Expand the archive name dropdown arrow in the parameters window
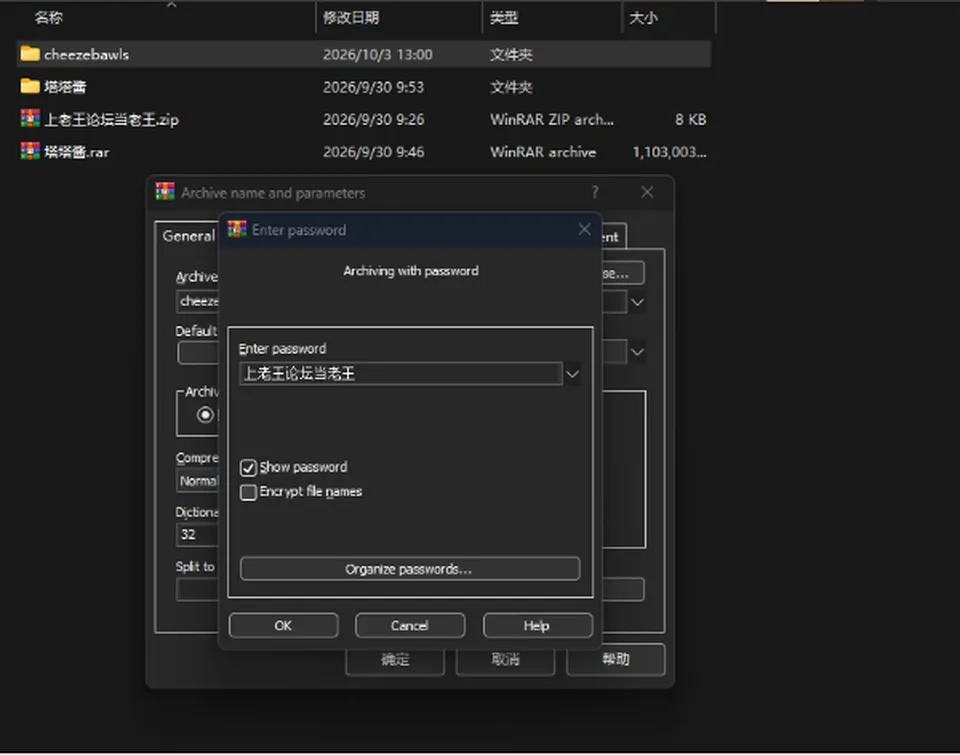Image resolution: width=960 pixels, height=755 pixels. point(637,302)
